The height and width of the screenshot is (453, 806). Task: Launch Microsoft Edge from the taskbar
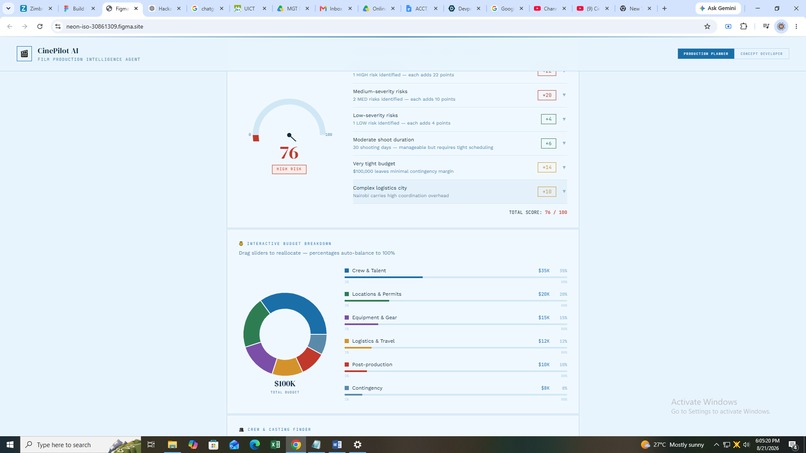click(x=254, y=445)
